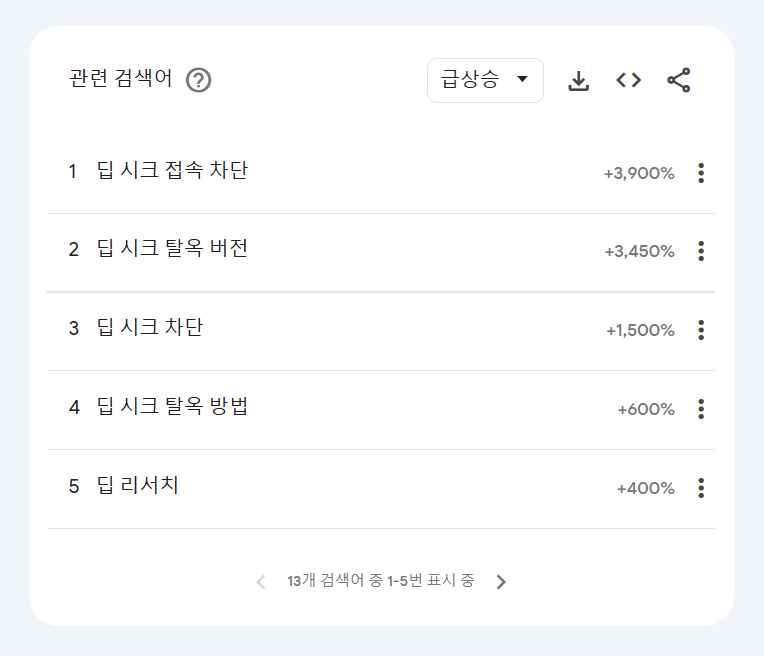Select the query 딥 시크 차단
This screenshot has width=764, height=657.
click(150, 328)
